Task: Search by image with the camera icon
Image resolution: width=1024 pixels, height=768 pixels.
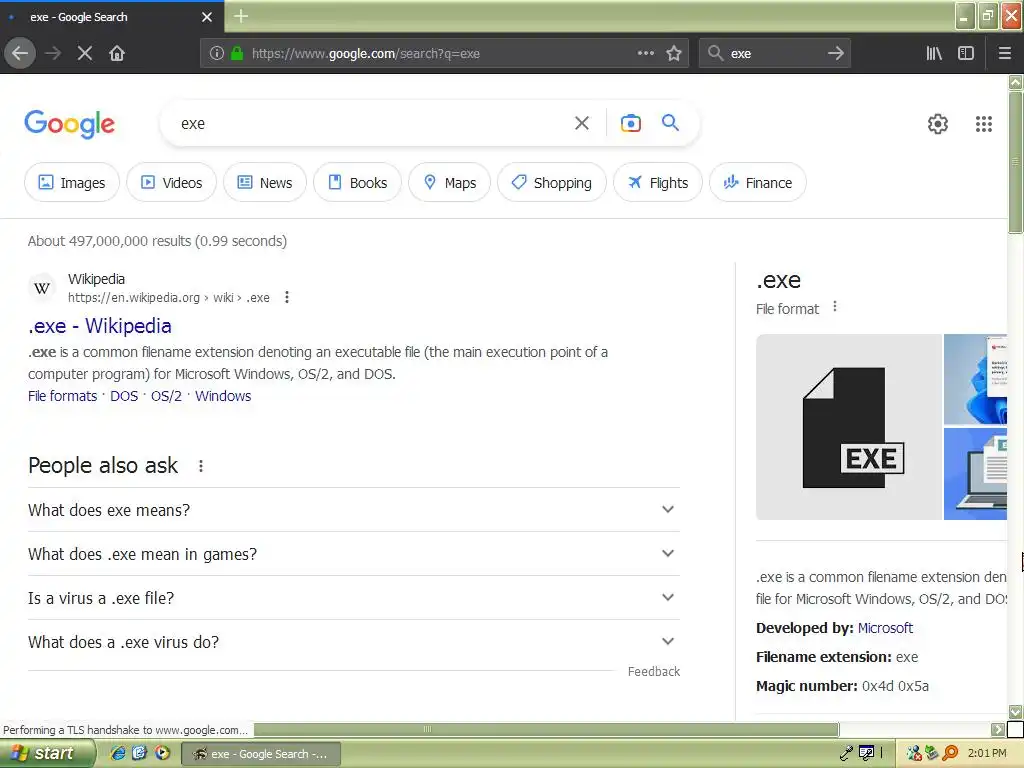Action: pyautogui.click(x=630, y=123)
